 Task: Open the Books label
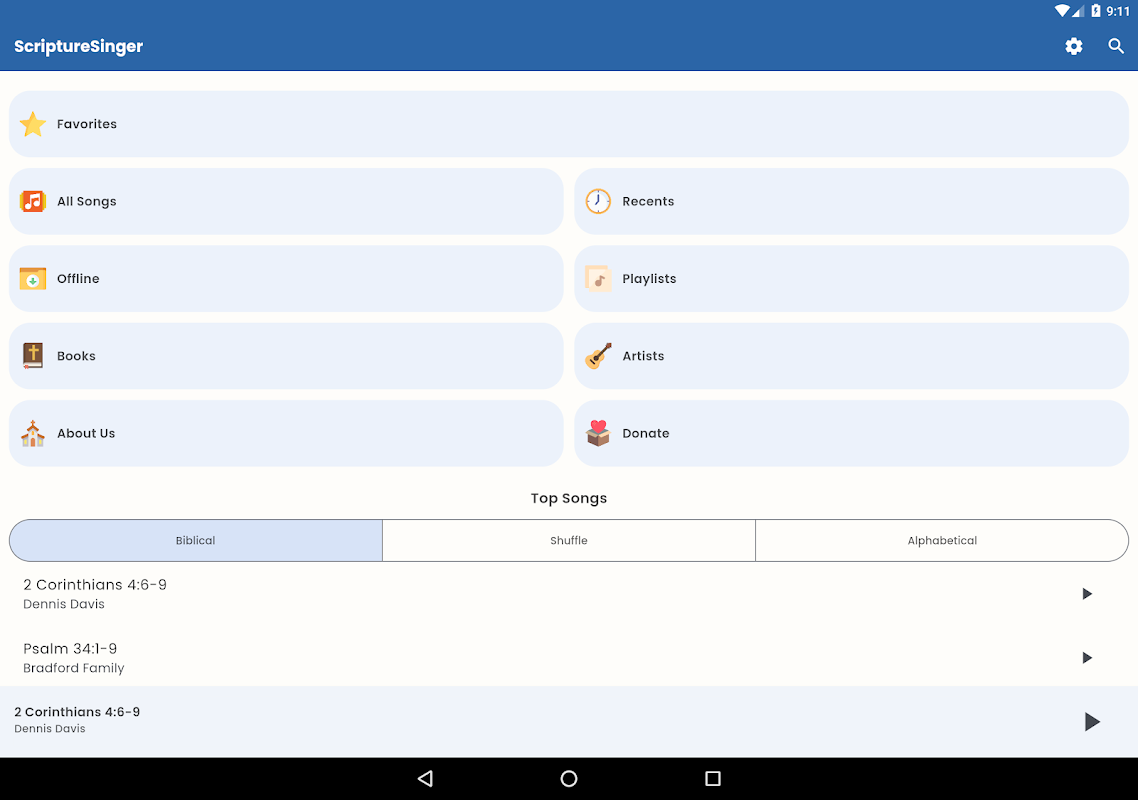point(76,356)
